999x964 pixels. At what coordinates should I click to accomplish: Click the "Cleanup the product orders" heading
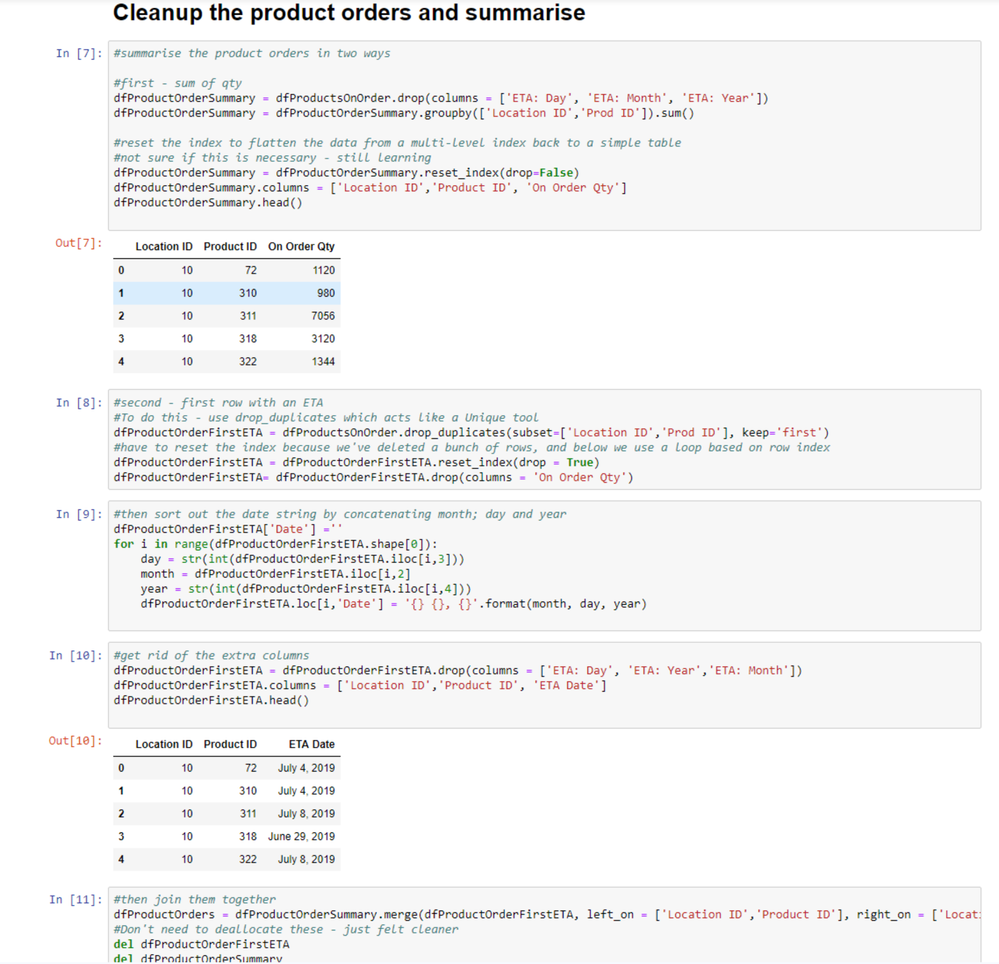(349, 14)
